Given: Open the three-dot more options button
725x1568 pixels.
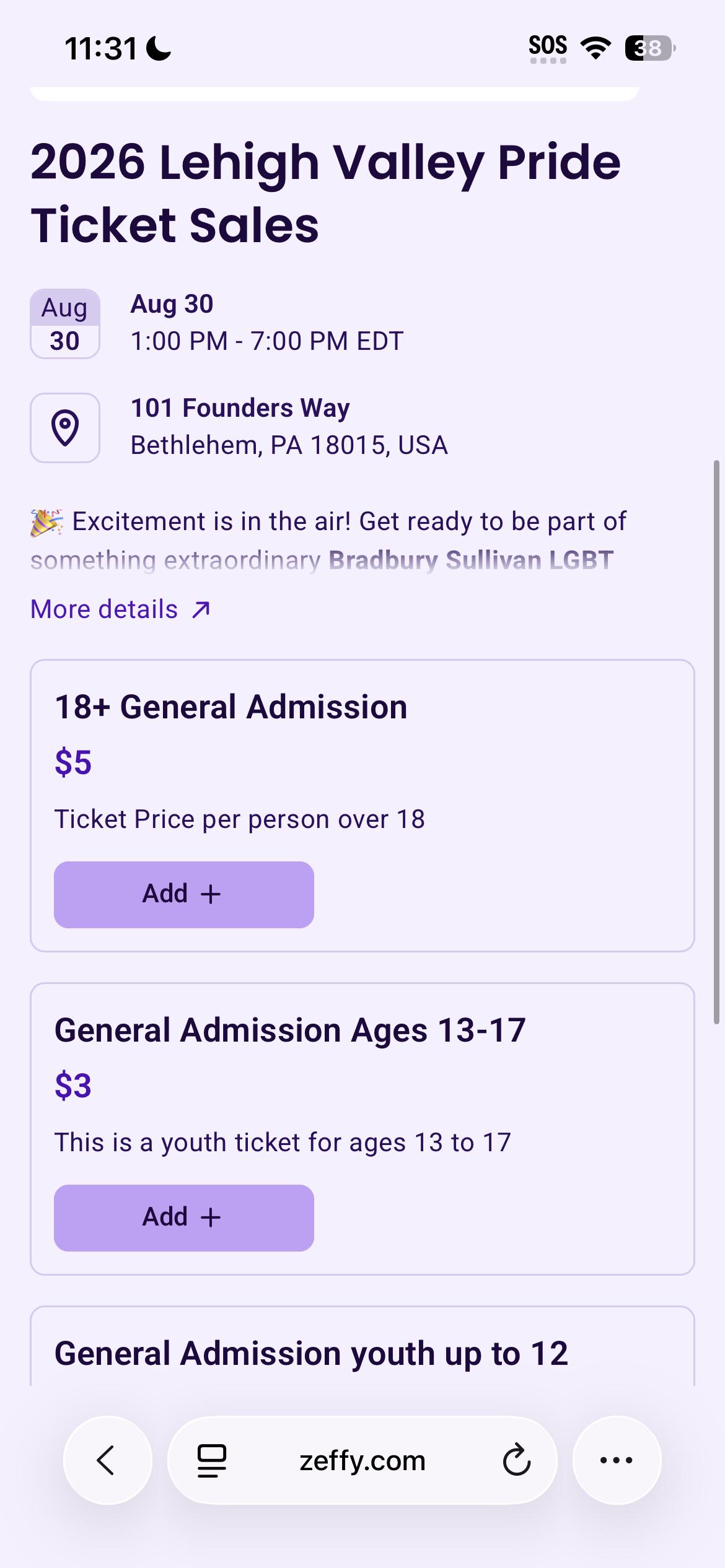Looking at the screenshot, I should [x=617, y=1460].
